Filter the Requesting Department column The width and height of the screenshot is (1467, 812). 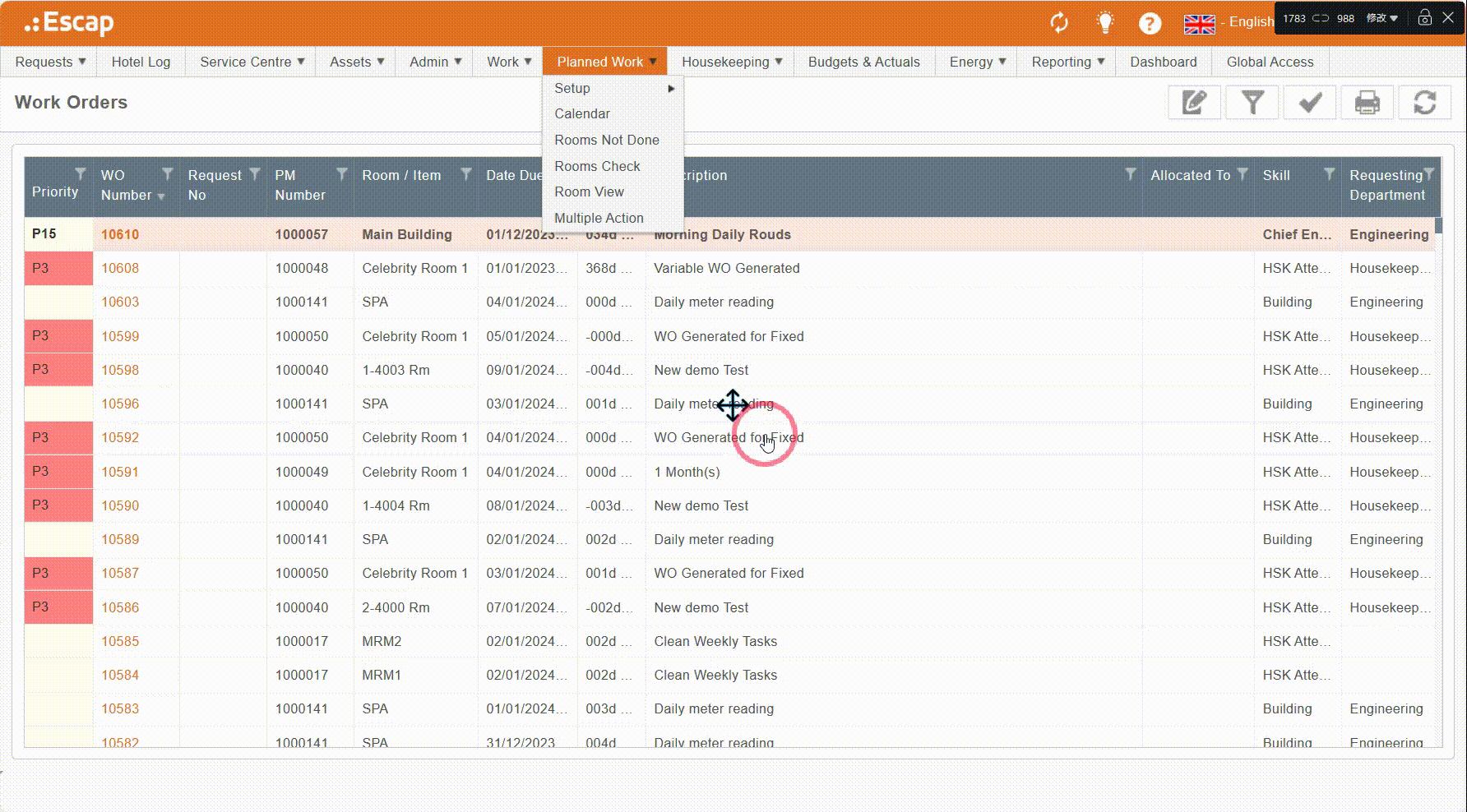pyautogui.click(x=1429, y=173)
